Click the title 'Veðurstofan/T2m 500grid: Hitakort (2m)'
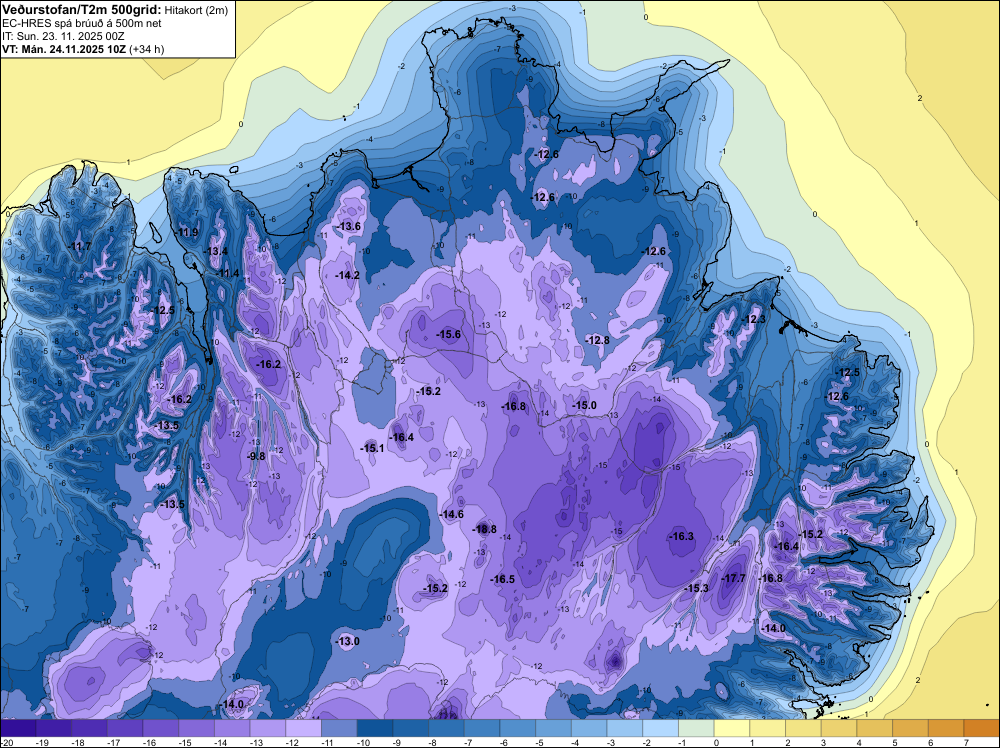 click(115, 10)
